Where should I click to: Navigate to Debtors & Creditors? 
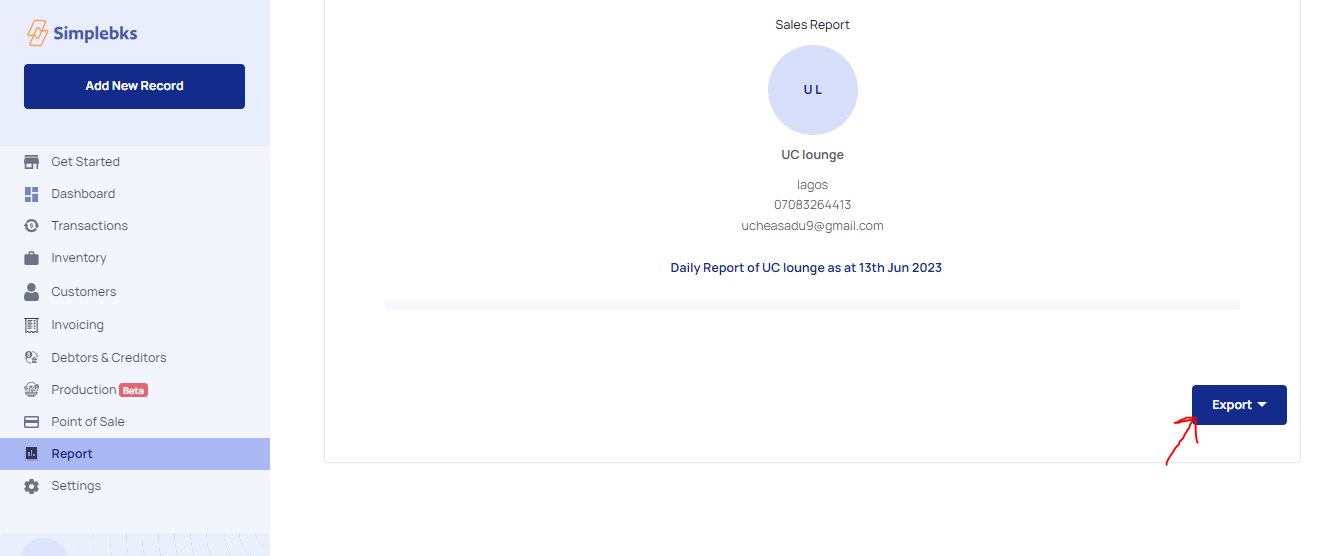[109, 357]
